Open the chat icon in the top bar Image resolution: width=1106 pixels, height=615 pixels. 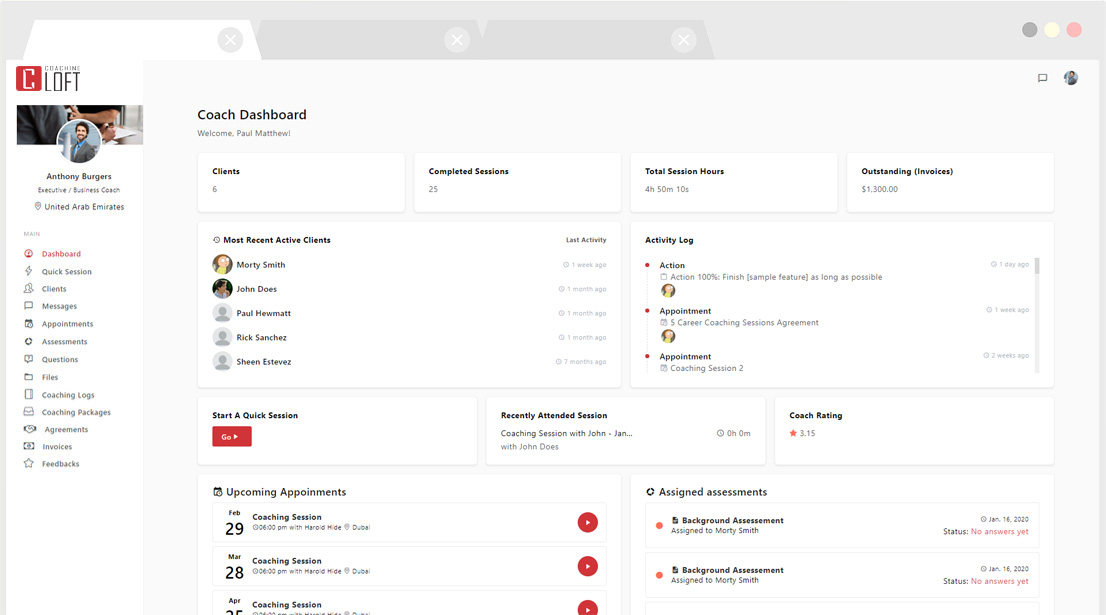point(1042,77)
